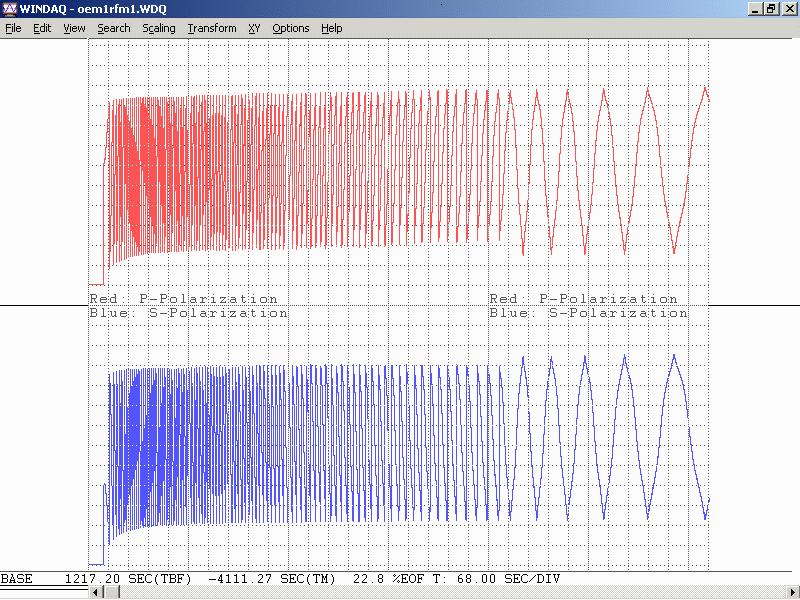The height and width of the screenshot is (600, 800).
Task: Open the Help menu
Action: (332, 28)
